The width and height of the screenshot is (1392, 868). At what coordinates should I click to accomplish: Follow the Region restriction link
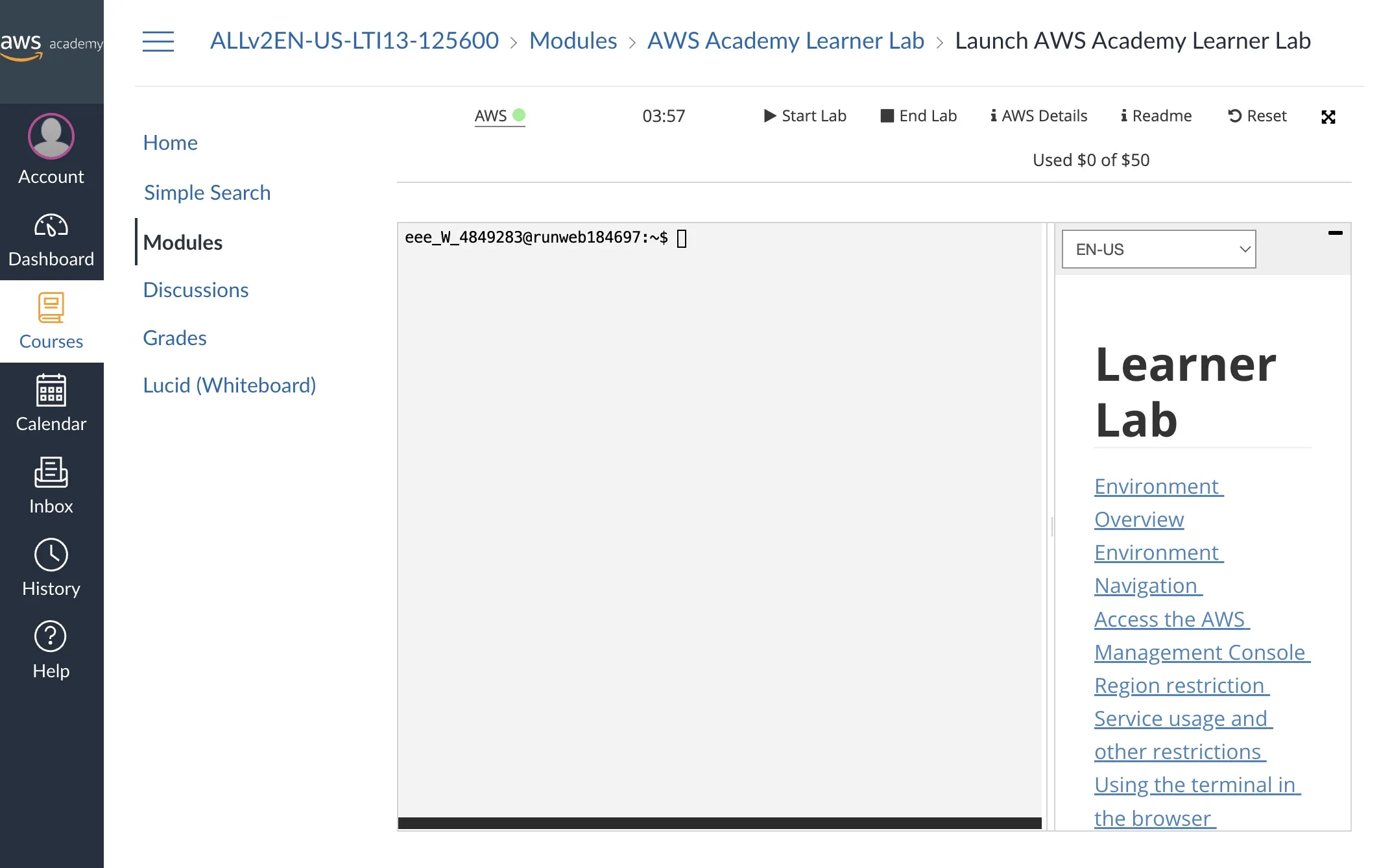click(x=1181, y=686)
